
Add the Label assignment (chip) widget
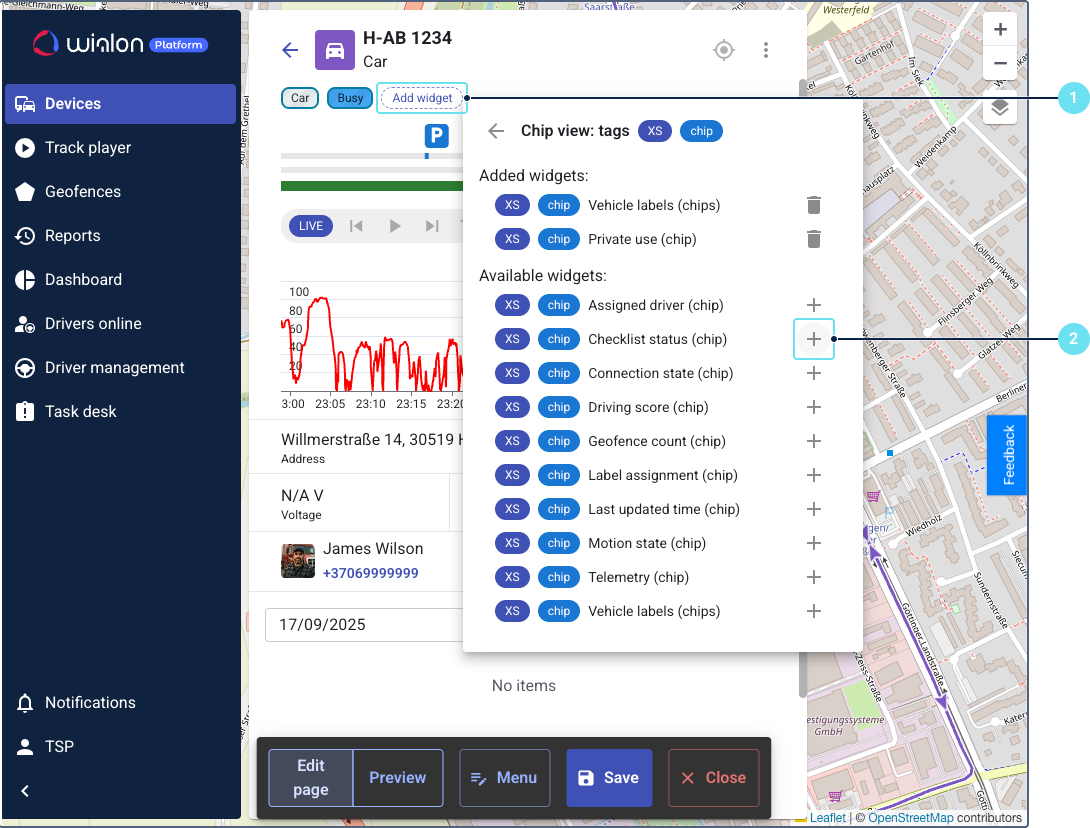click(x=814, y=475)
